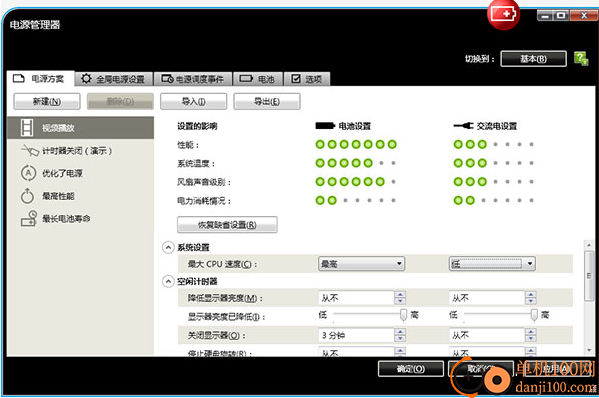599x398 pixels.
Task: Click AC dim display brightness field
Action: click(487, 298)
